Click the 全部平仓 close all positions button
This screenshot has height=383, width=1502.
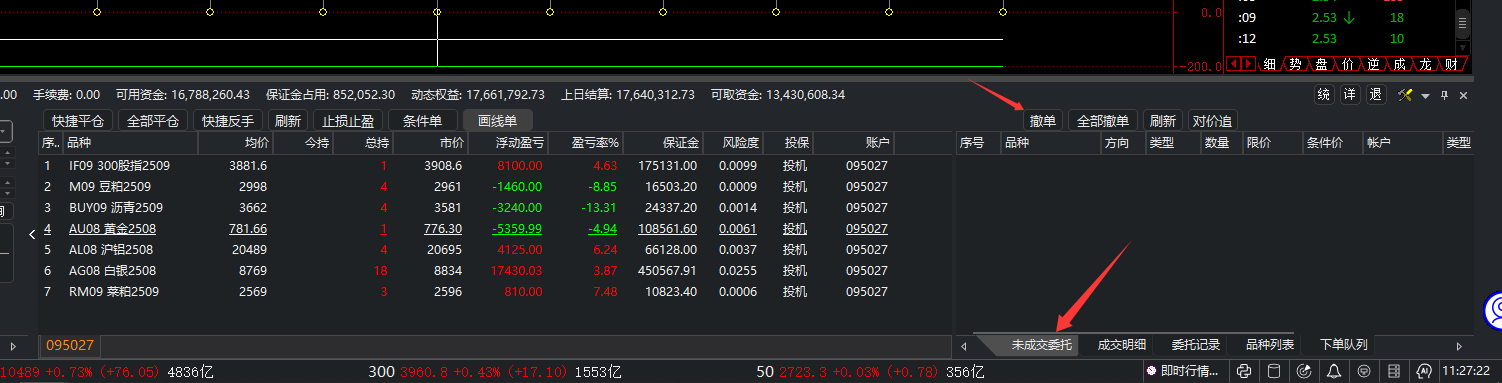pos(153,120)
